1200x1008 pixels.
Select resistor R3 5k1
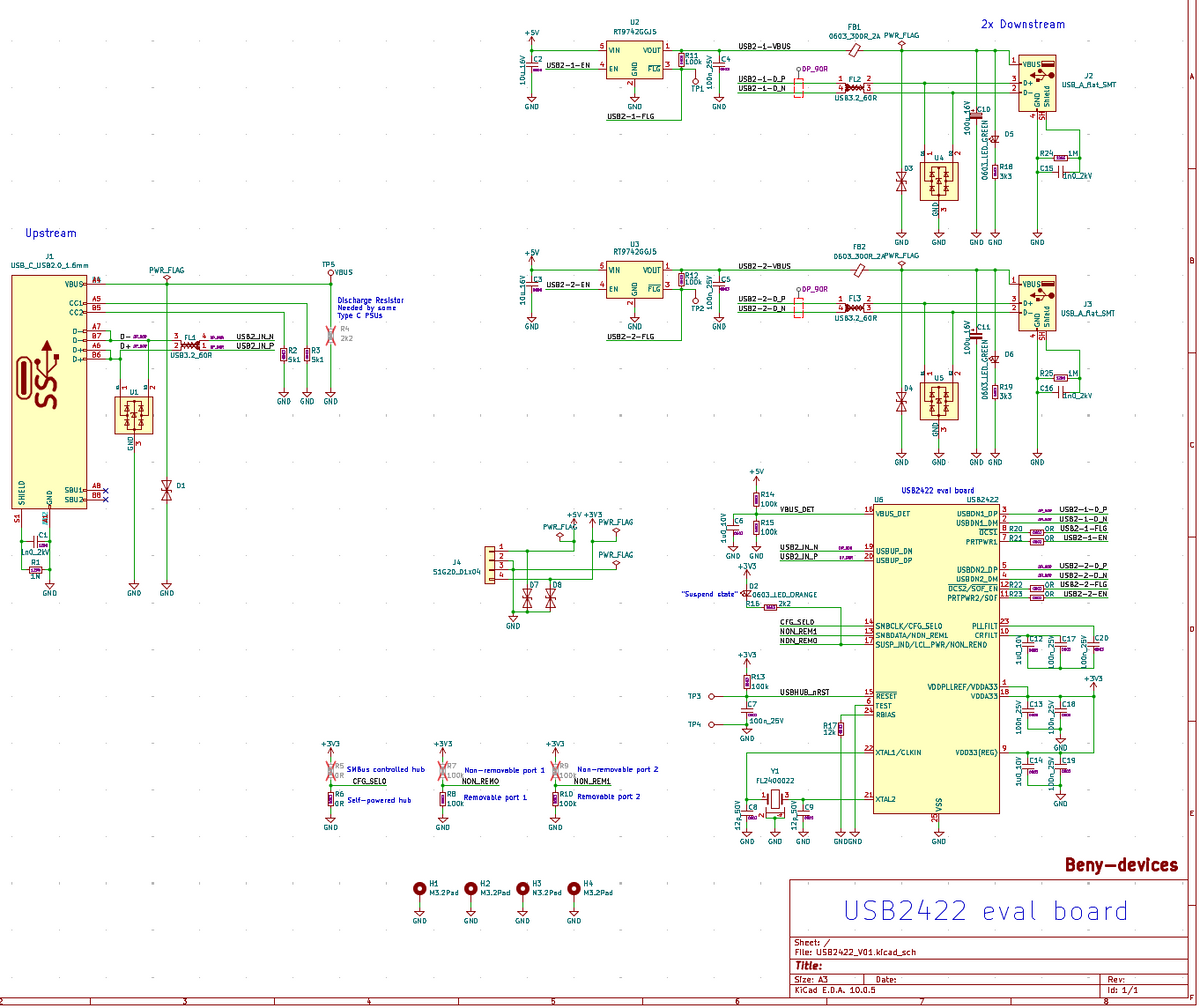pos(307,354)
